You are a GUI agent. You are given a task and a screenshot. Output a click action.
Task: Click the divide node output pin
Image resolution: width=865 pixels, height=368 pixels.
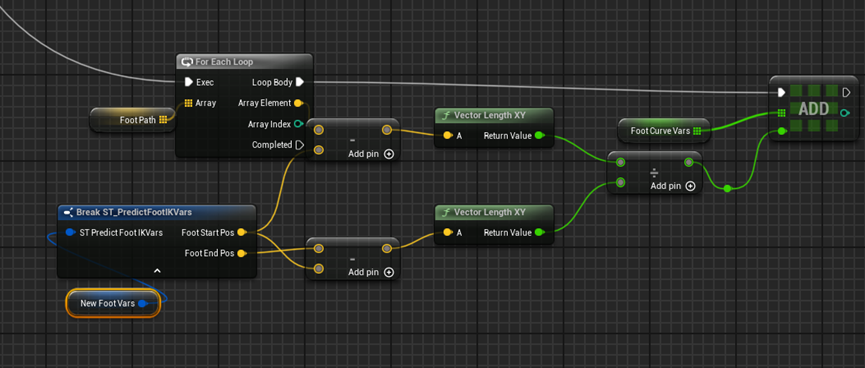[688, 162]
